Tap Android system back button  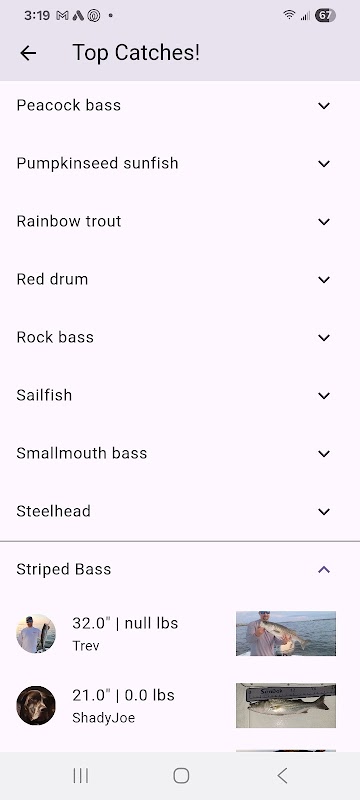coord(282,776)
